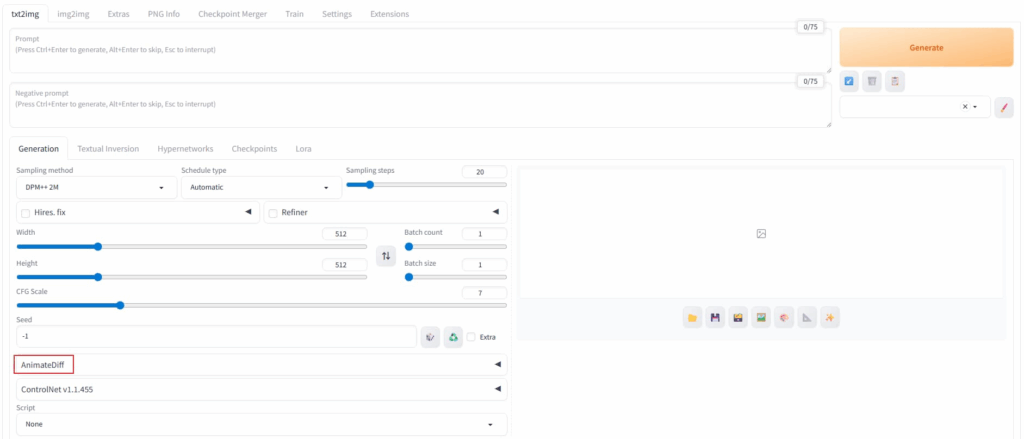Save image using the floppy disk icon
The image size is (1024, 439).
point(715,318)
